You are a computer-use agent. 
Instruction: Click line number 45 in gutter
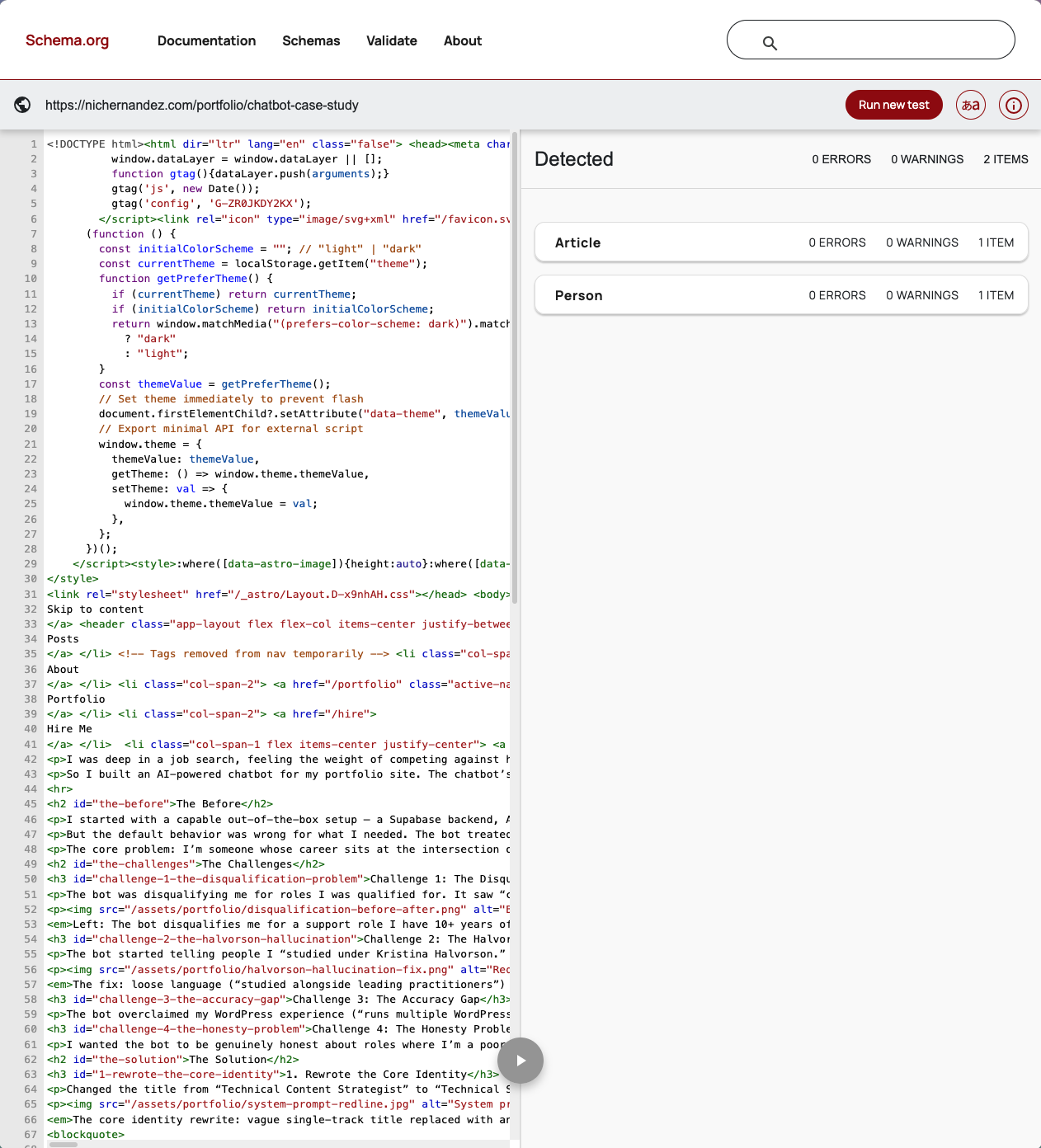pos(31,804)
